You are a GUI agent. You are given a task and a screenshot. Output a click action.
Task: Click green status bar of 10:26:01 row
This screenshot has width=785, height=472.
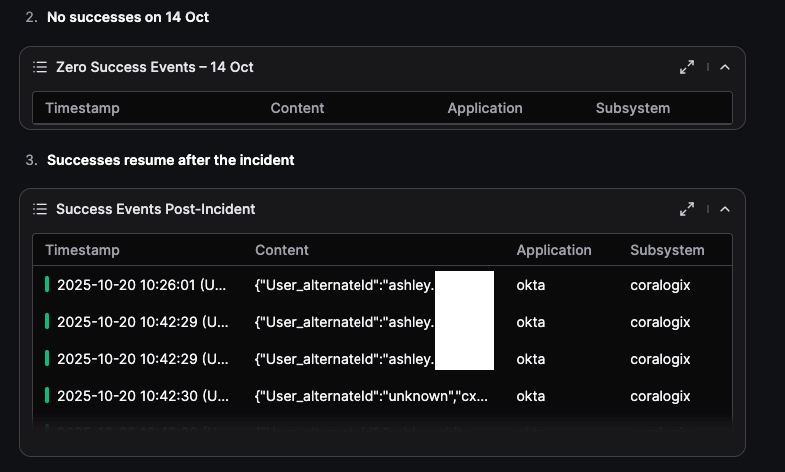[47, 285]
